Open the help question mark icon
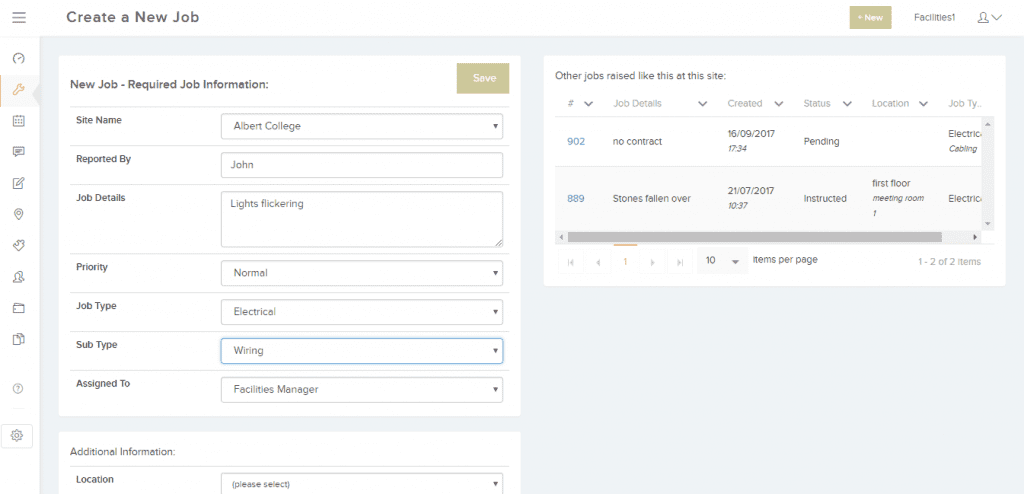Screen dimensions: 1024x494 18,388
